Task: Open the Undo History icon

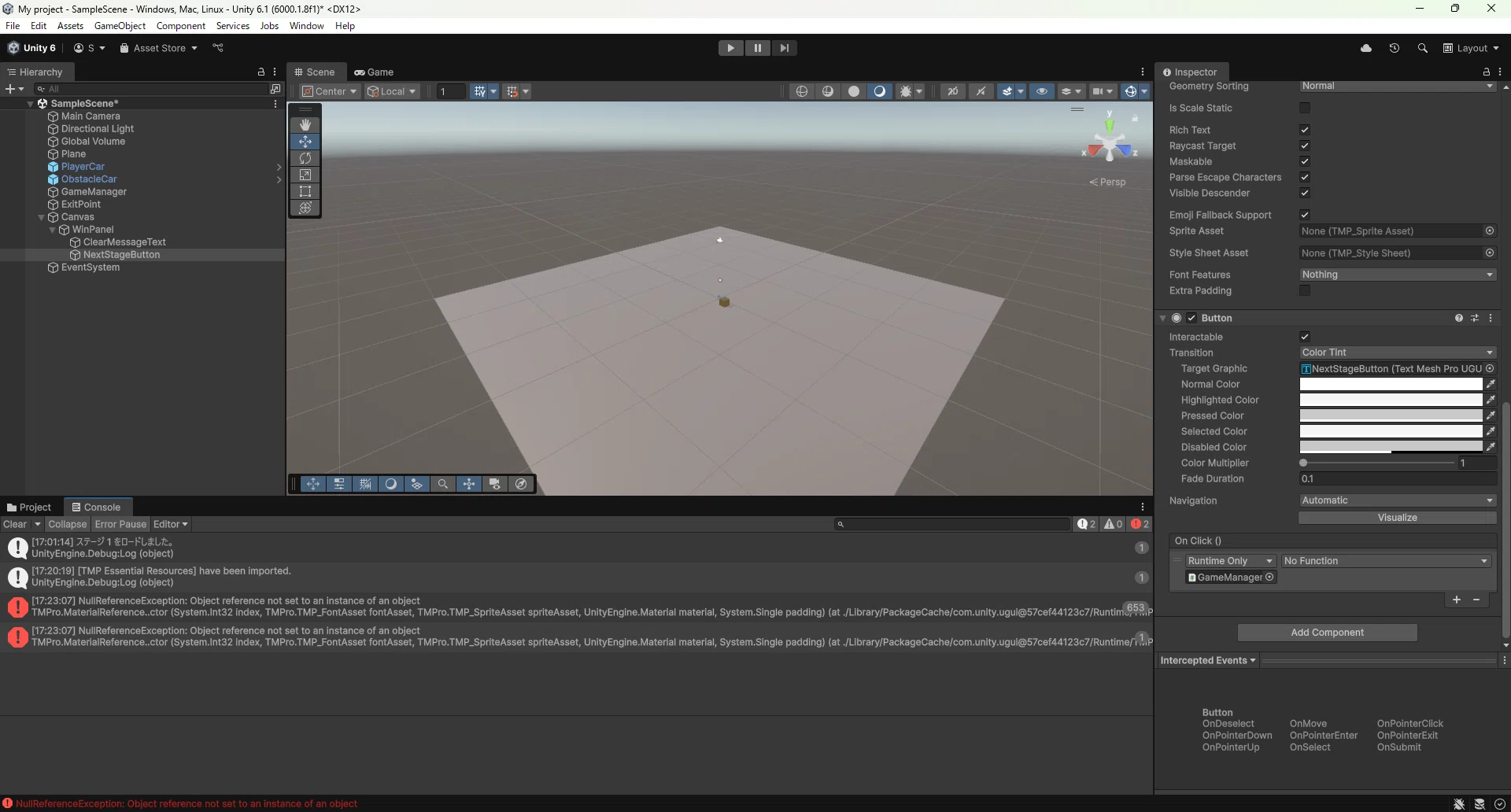Action: click(1395, 48)
